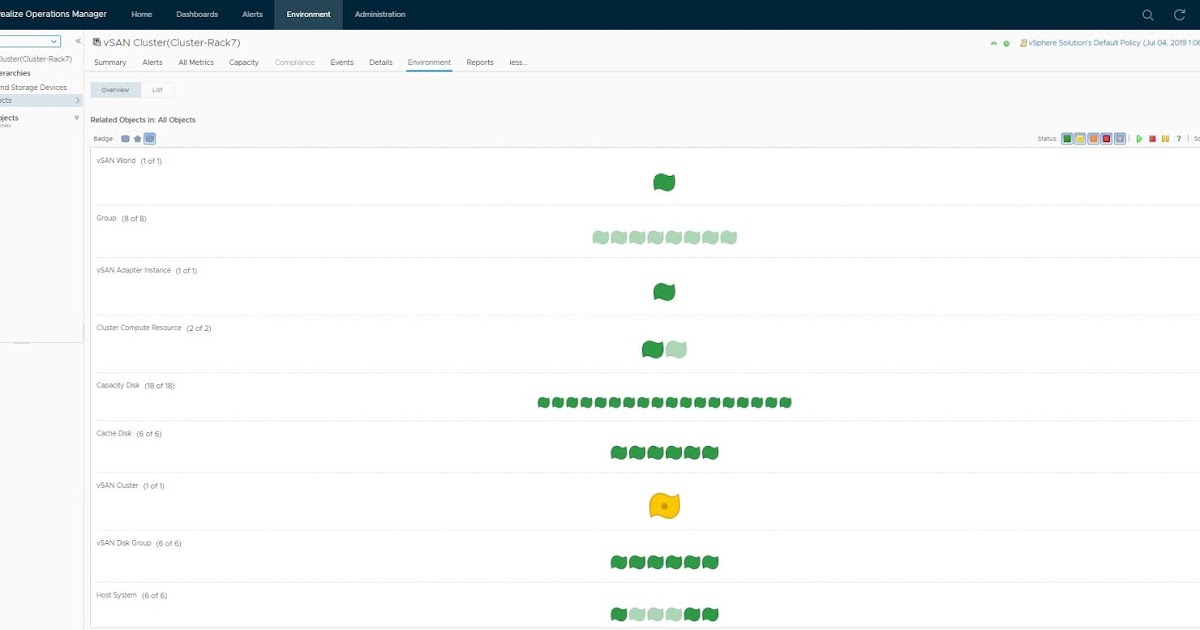The image size is (1200, 630).
Task: Open the Reports tab
Action: [x=480, y=62]
